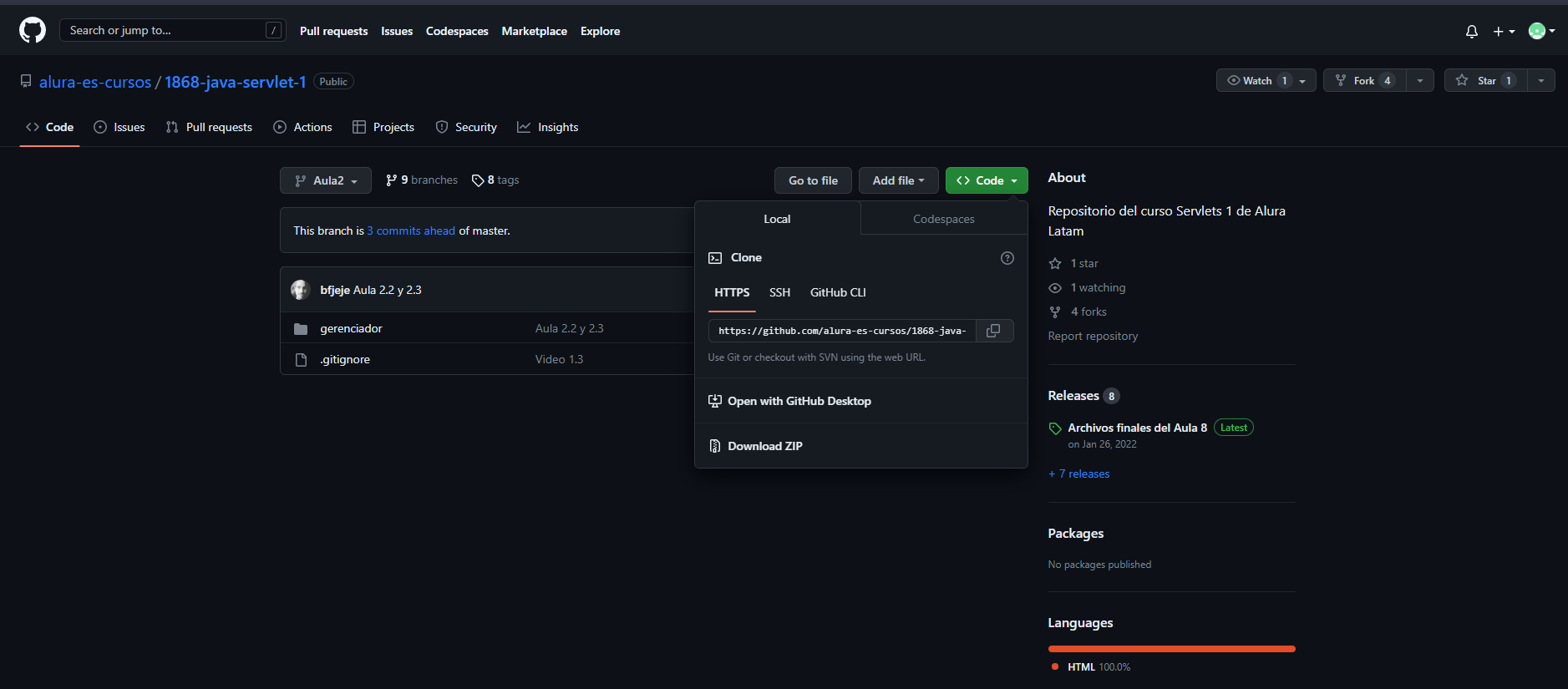Click the bfjeje author name
This screenshot has width=1568, height=689.
click(335, 290)
